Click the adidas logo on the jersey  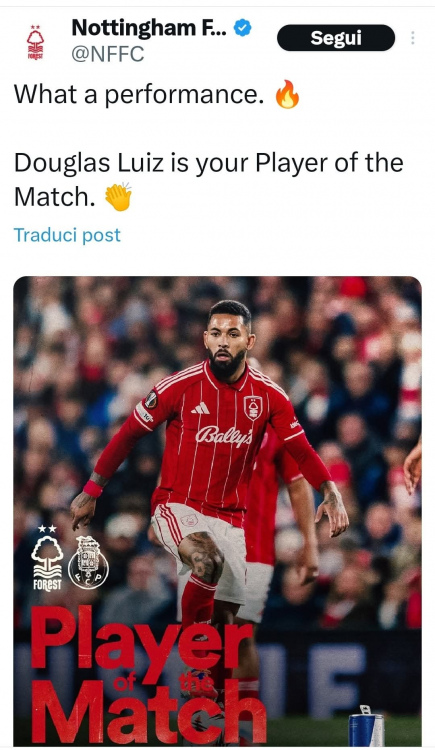tap(201, 408)
